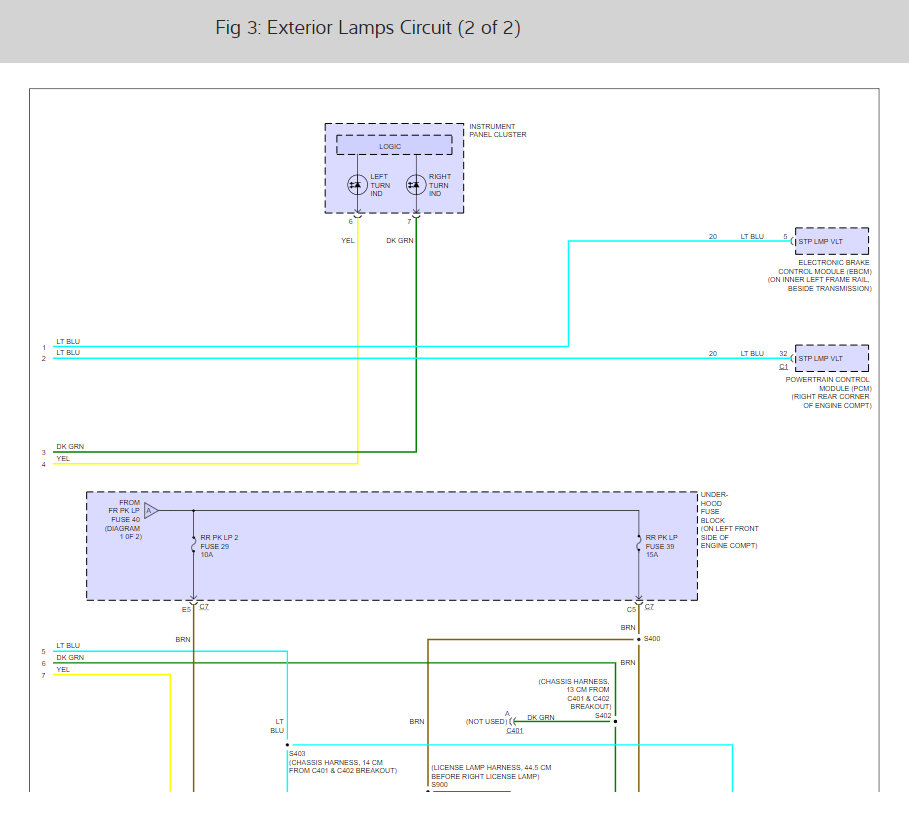Screen dimensions: 909x817
Task: Click the BRN label beside terminal E5 wire
Action: (x=183, y=640)
